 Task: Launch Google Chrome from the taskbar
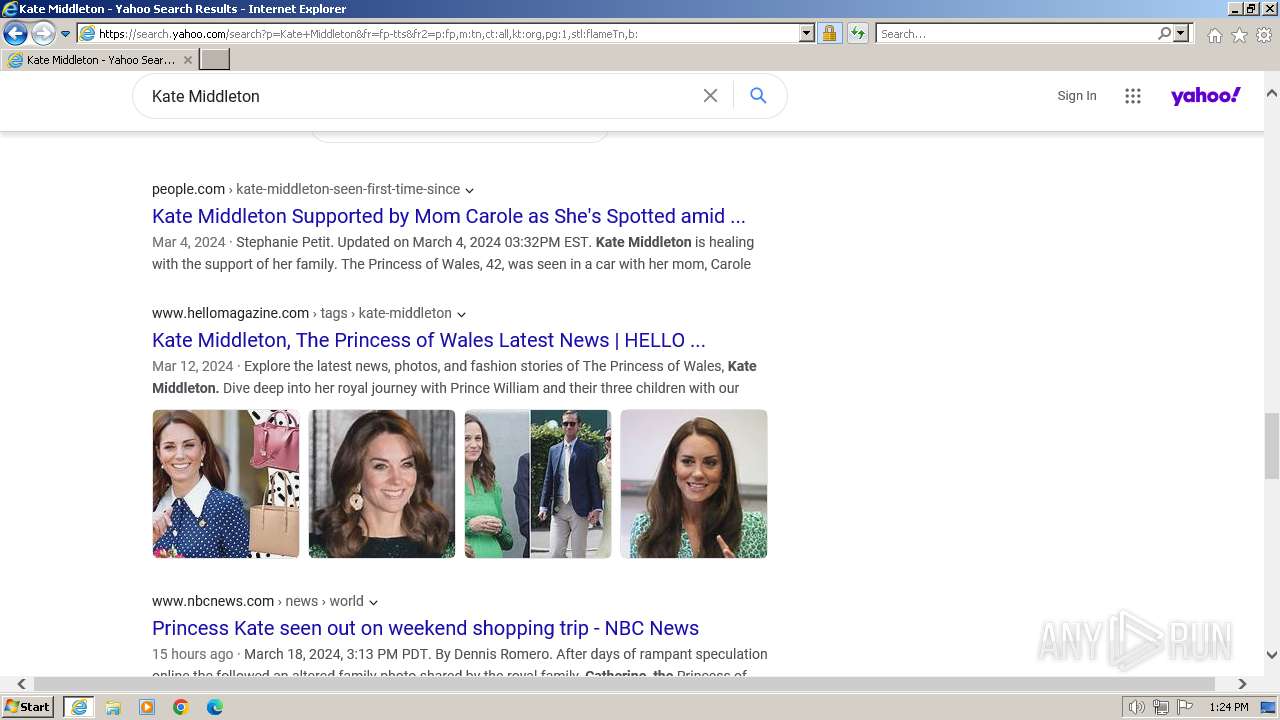(181, 707)
